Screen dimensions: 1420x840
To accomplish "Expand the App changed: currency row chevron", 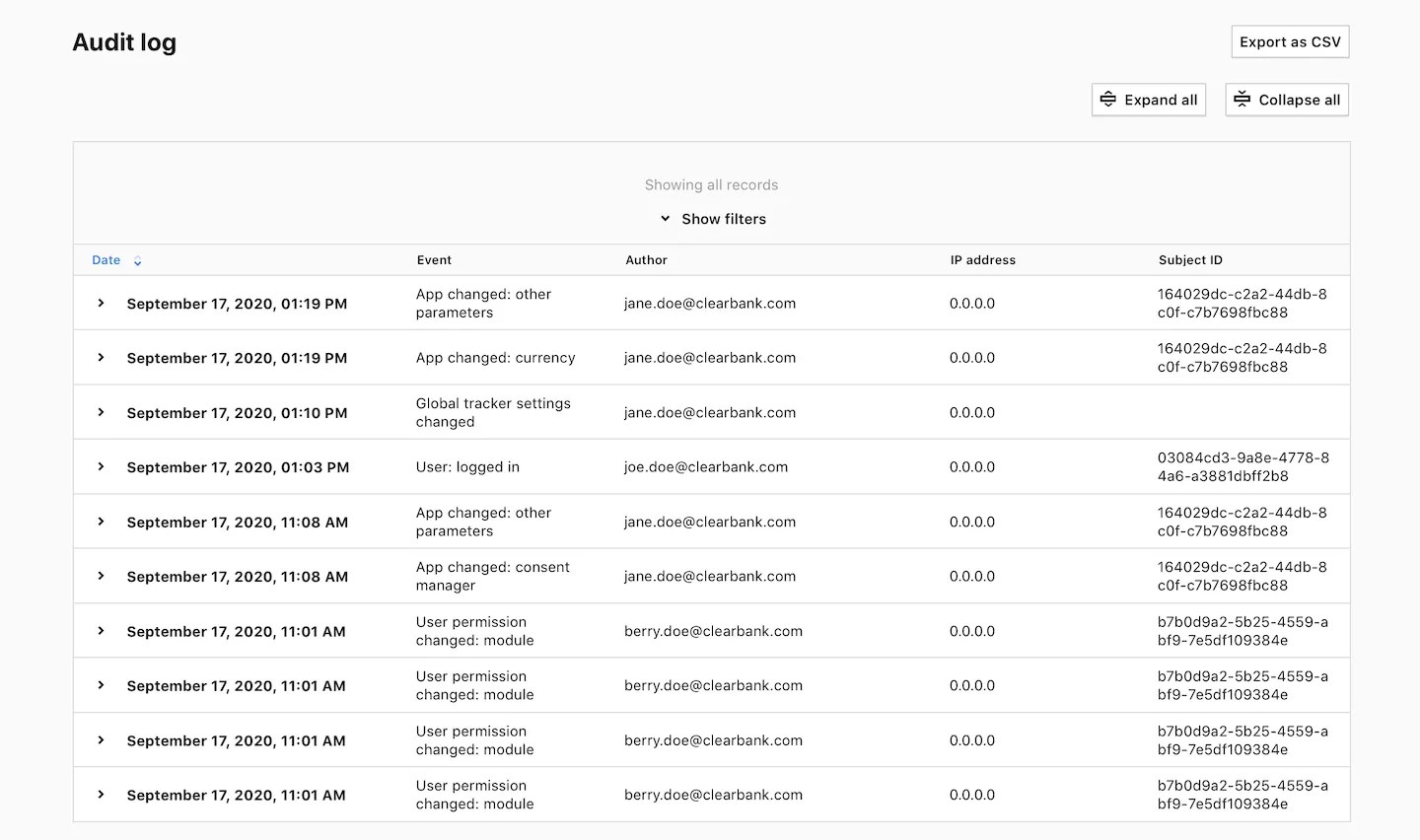I will [x=101, y=357].
